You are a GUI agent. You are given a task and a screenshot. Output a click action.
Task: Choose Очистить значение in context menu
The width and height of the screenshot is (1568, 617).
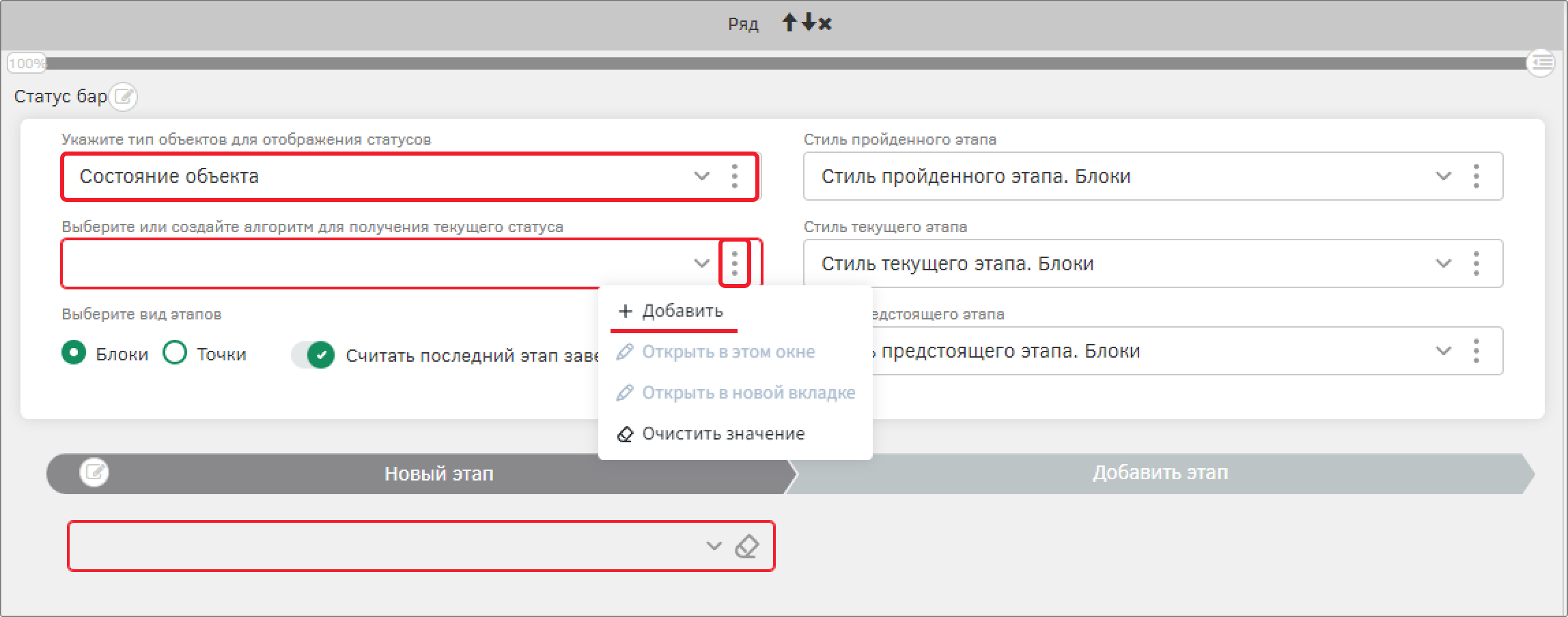[x=711, y=434]
